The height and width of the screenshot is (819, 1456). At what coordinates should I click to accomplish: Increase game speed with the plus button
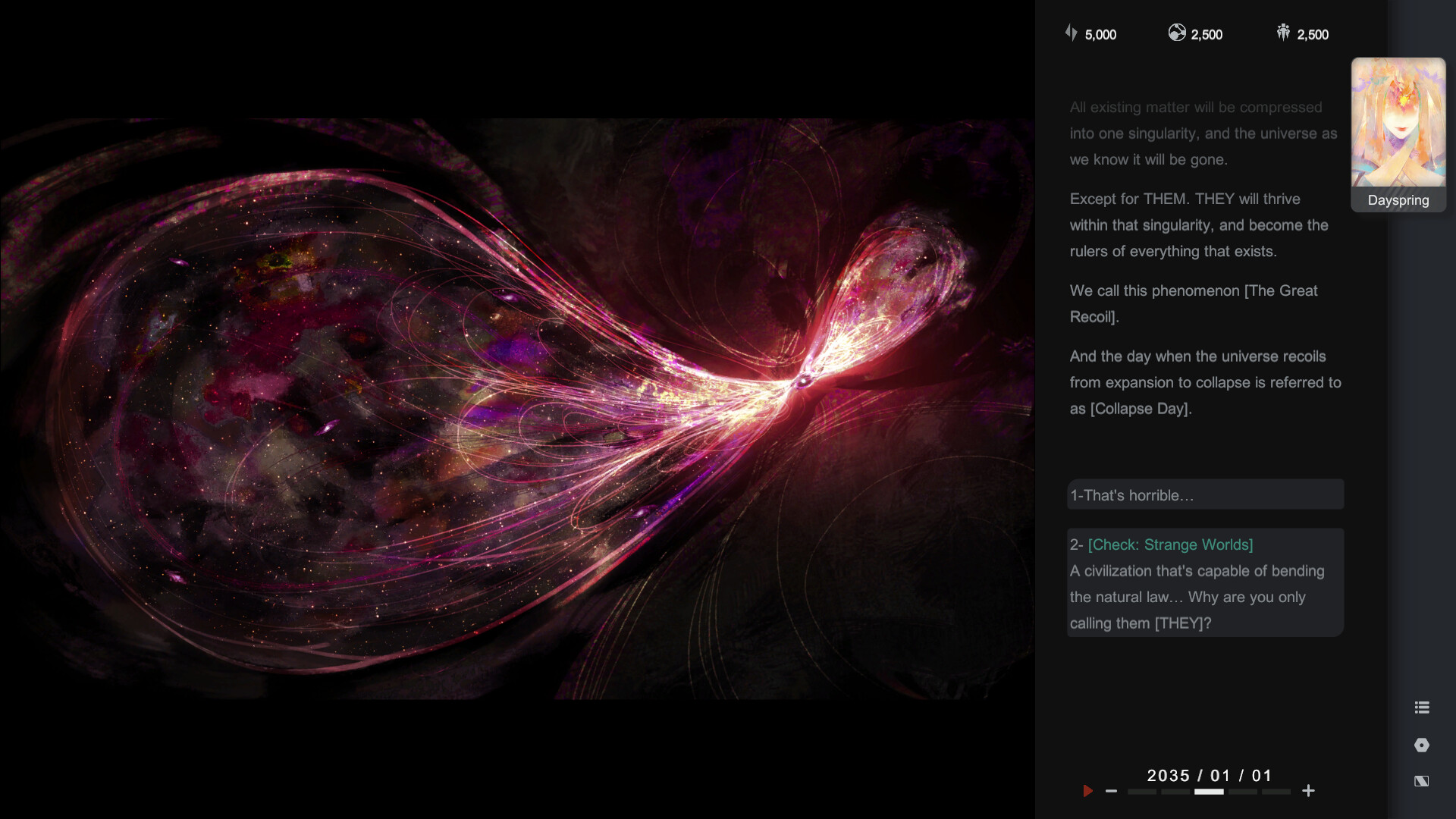[x=1308, y=791]
